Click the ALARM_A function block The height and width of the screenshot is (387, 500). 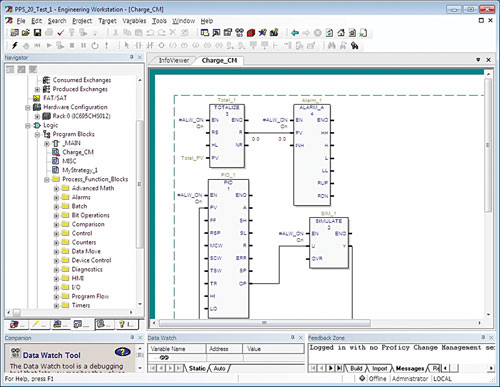(313, 155)
